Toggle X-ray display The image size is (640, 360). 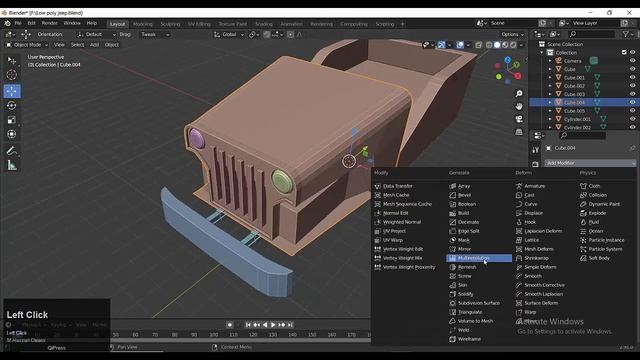coord(478,45)
